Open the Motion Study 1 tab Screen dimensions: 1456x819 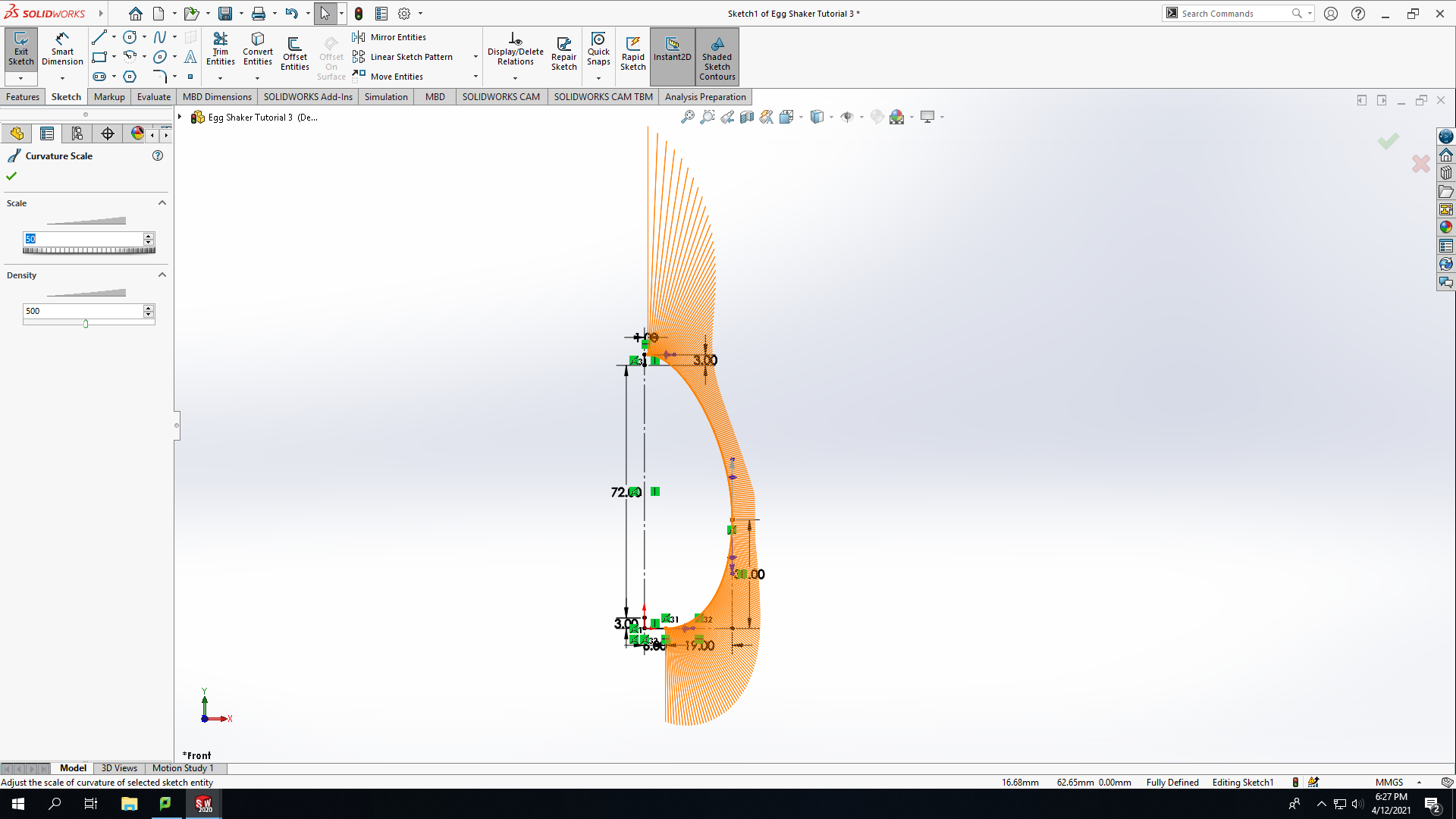[183, 768]
